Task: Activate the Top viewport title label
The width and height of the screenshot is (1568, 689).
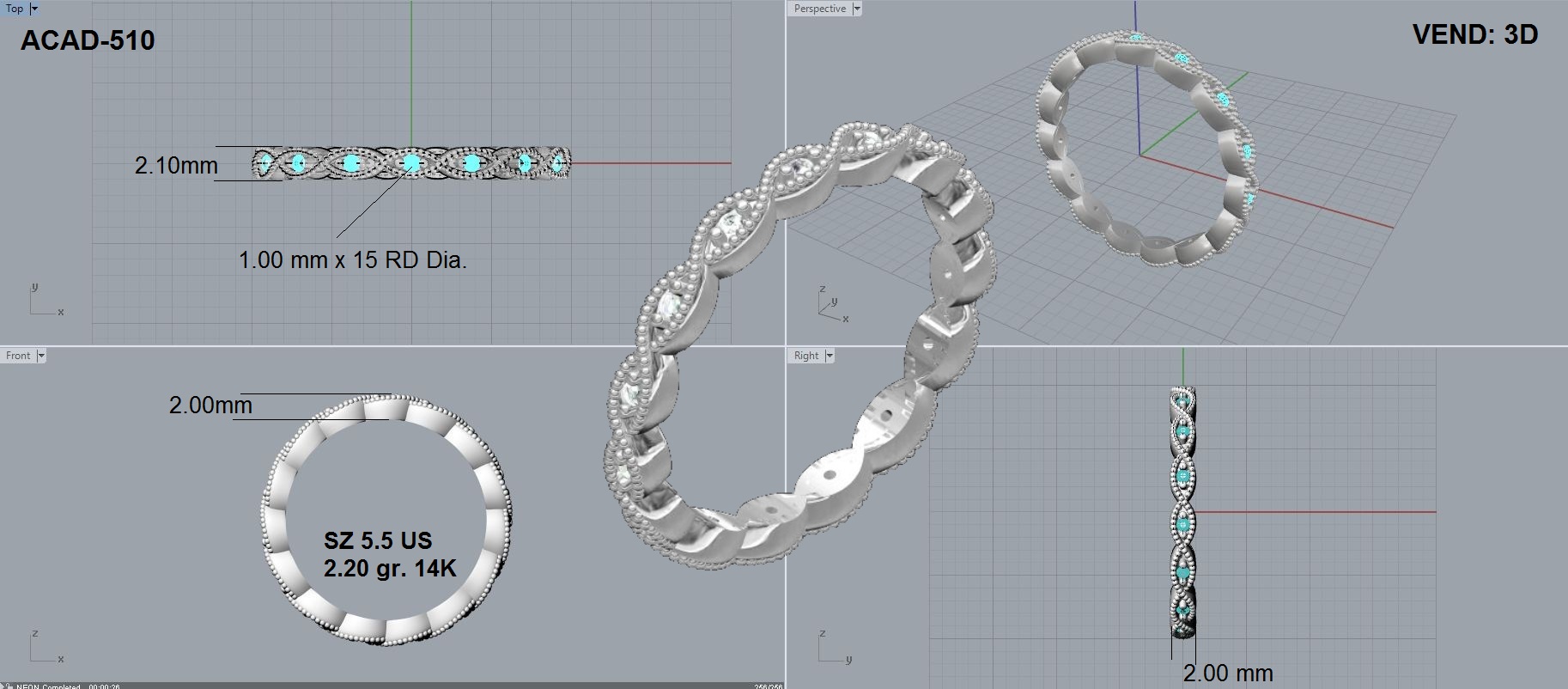Action: coord(15,9)
